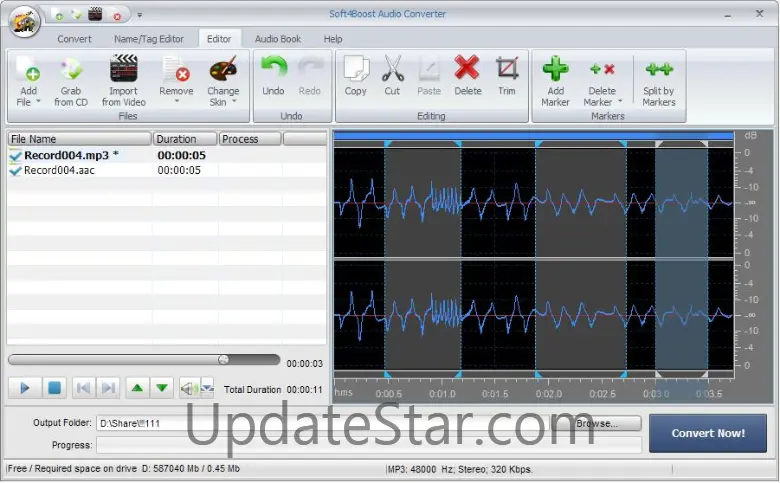Click the Add File icon
Screen dimensions: 780x483
[x=28, y=70]
